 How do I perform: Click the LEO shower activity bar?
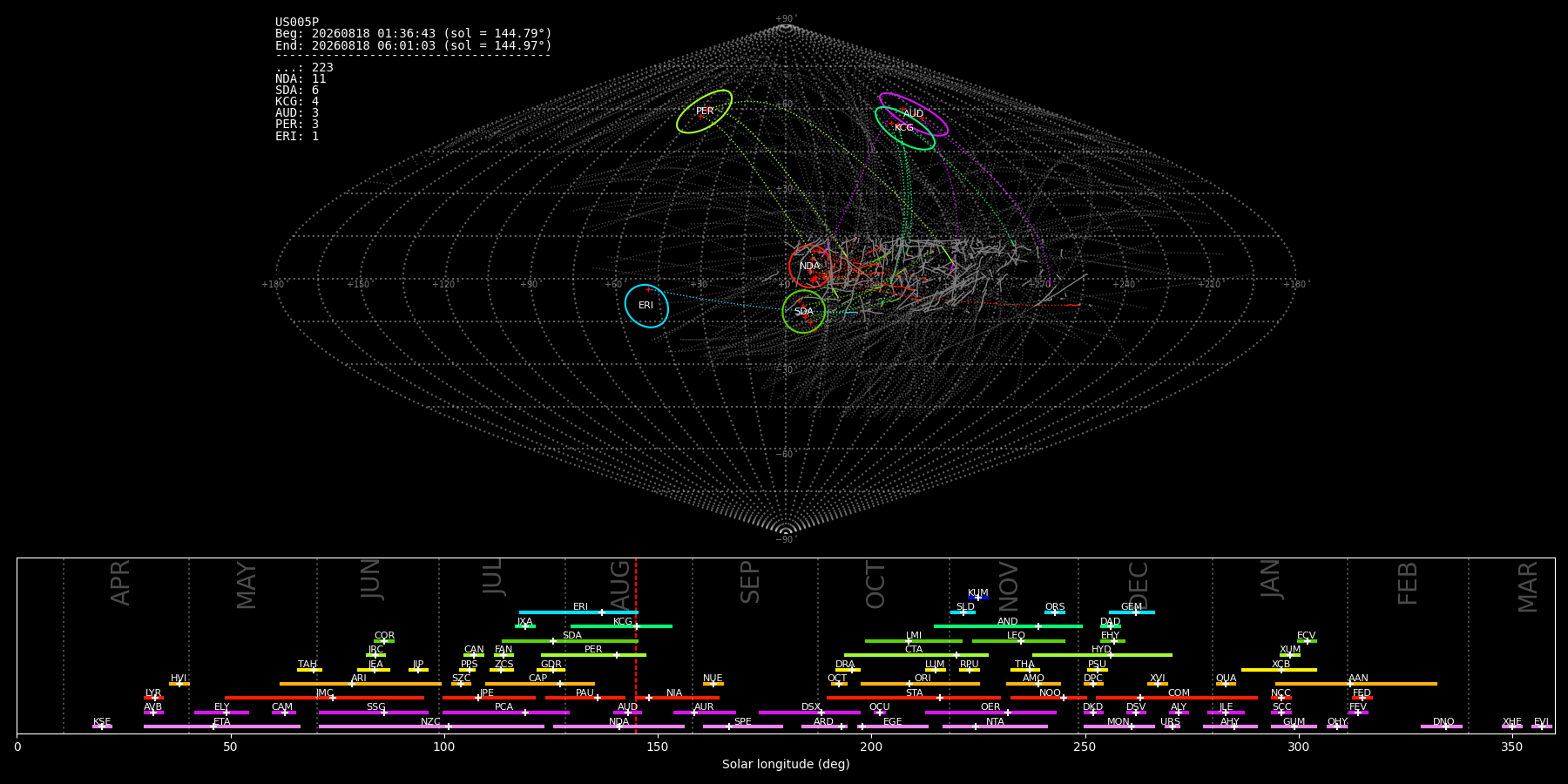[x=1018, y=641]
